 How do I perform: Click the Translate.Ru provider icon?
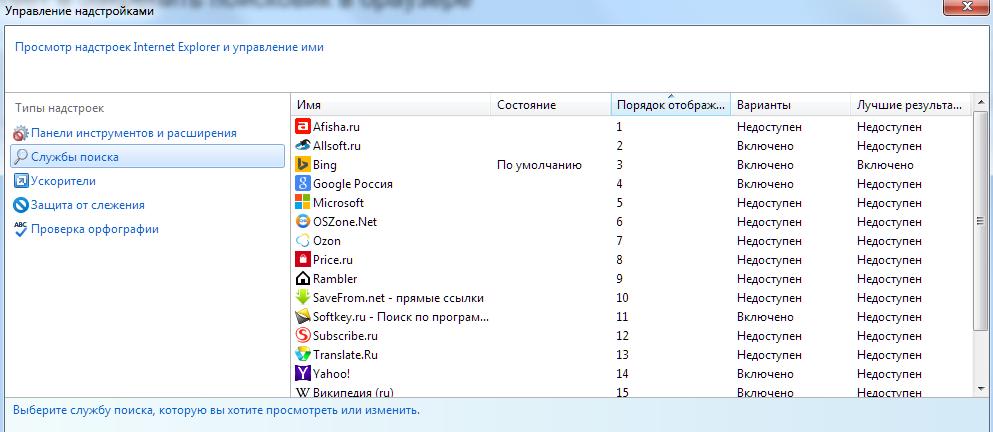tap(303, 355)
